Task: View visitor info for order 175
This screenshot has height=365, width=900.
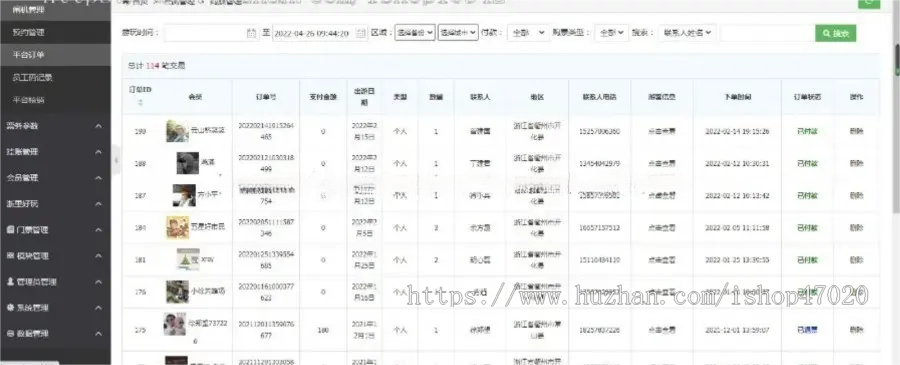Action: pos(661,330)
